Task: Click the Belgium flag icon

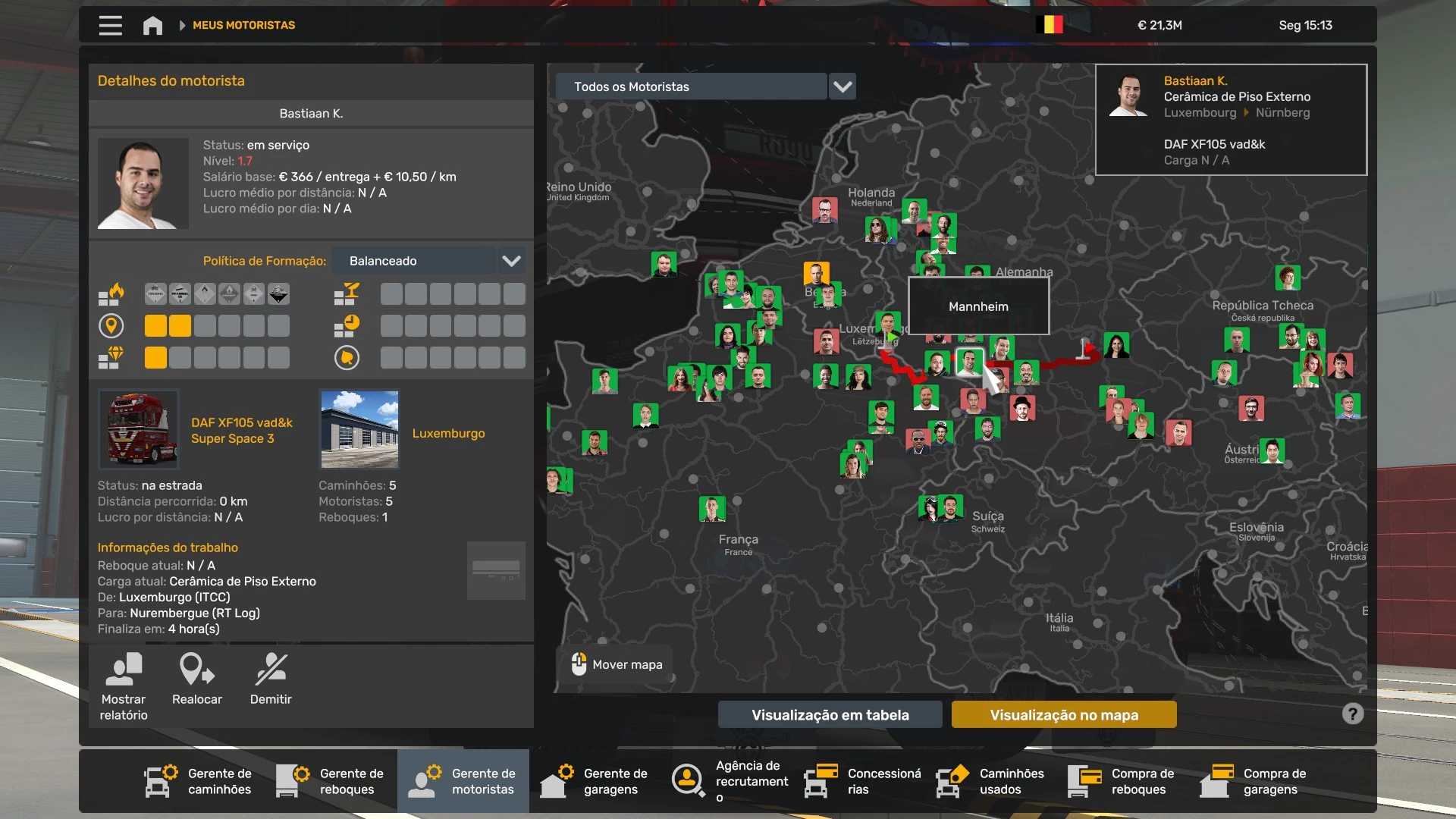Action: (1050, 25)
